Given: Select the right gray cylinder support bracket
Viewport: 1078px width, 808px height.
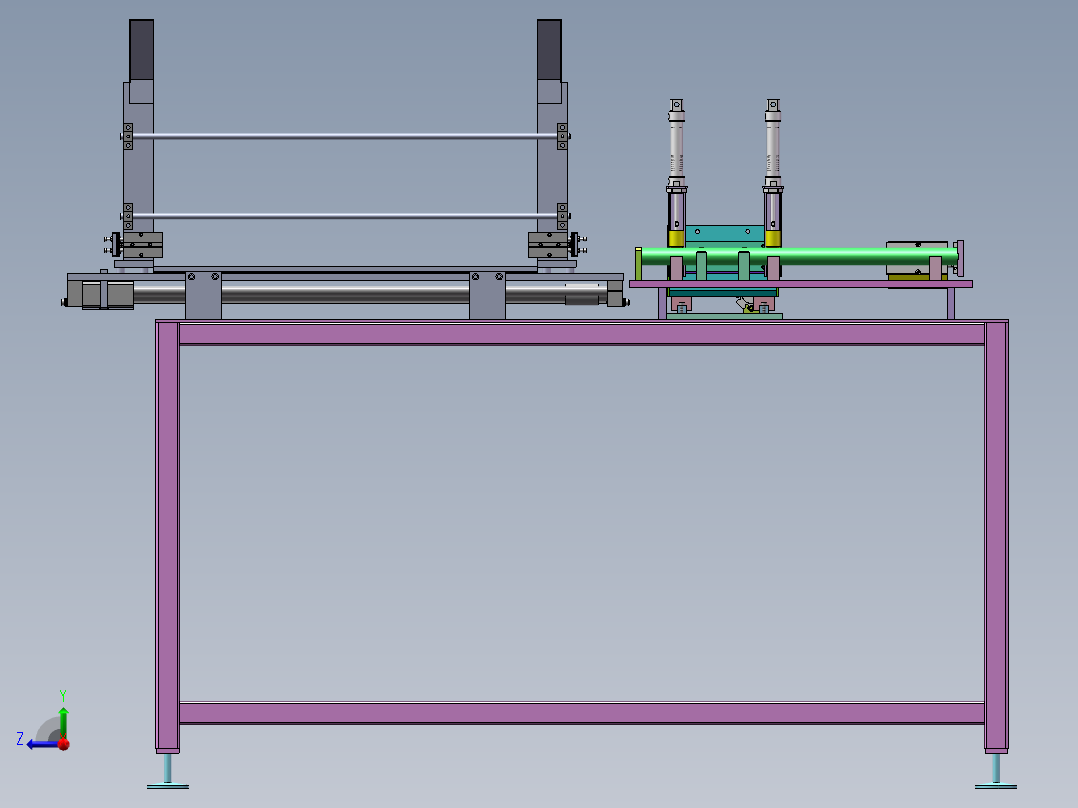Looking at the screenshot, I should pyautogui.click(x=487, y=295).
